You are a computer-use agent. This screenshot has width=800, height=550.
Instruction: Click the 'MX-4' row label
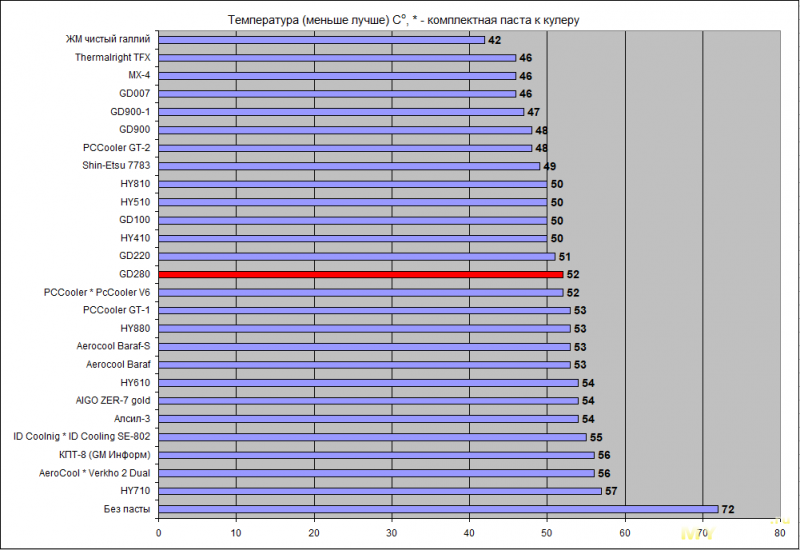(139, 75)
